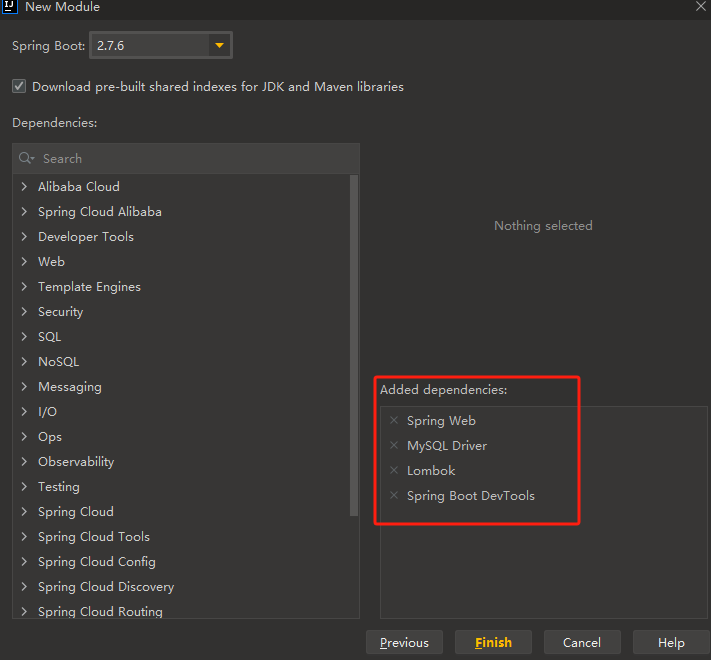Expand the Testing category

click(x=24, y=486)
